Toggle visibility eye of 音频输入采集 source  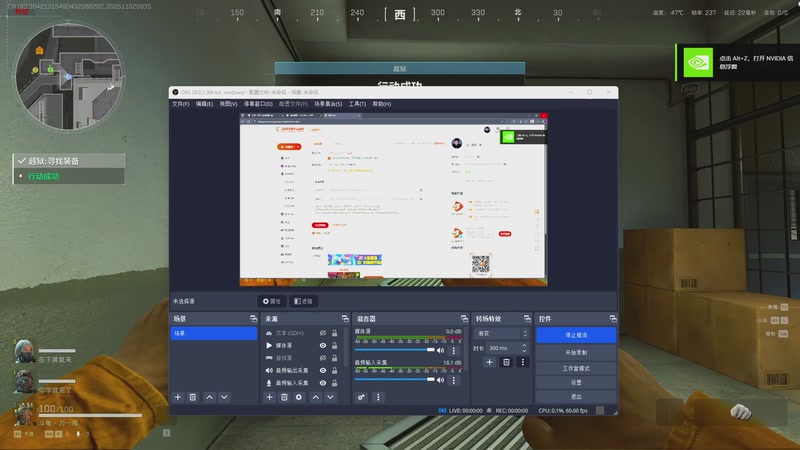click(323, 383)
